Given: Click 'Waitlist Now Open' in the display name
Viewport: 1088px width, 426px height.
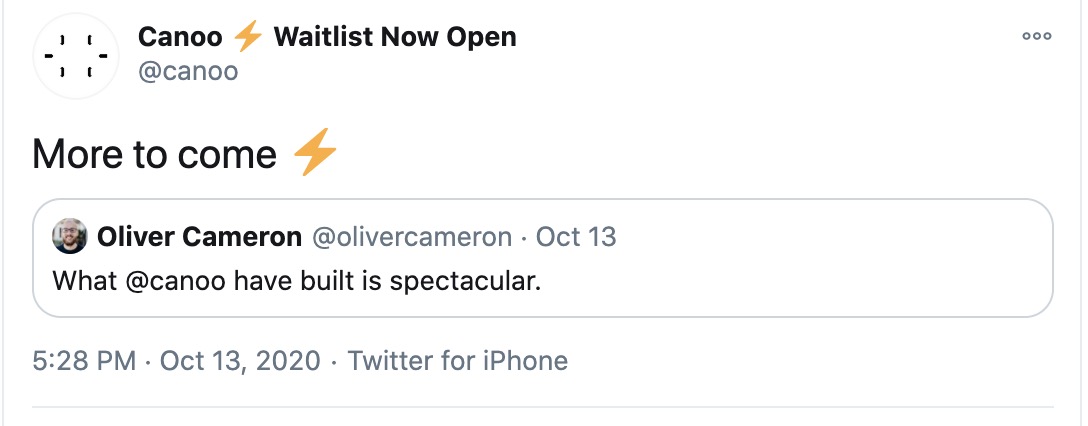Looking at the screenshot, I should pos(395,37).
